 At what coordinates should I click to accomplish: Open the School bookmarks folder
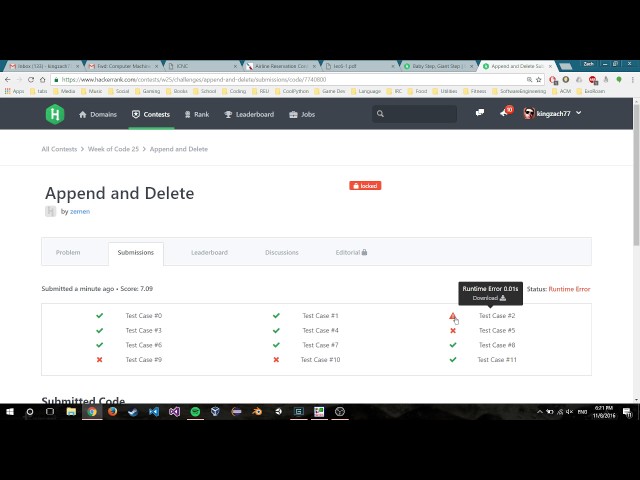pyautogui.click(x=205, y=91)
